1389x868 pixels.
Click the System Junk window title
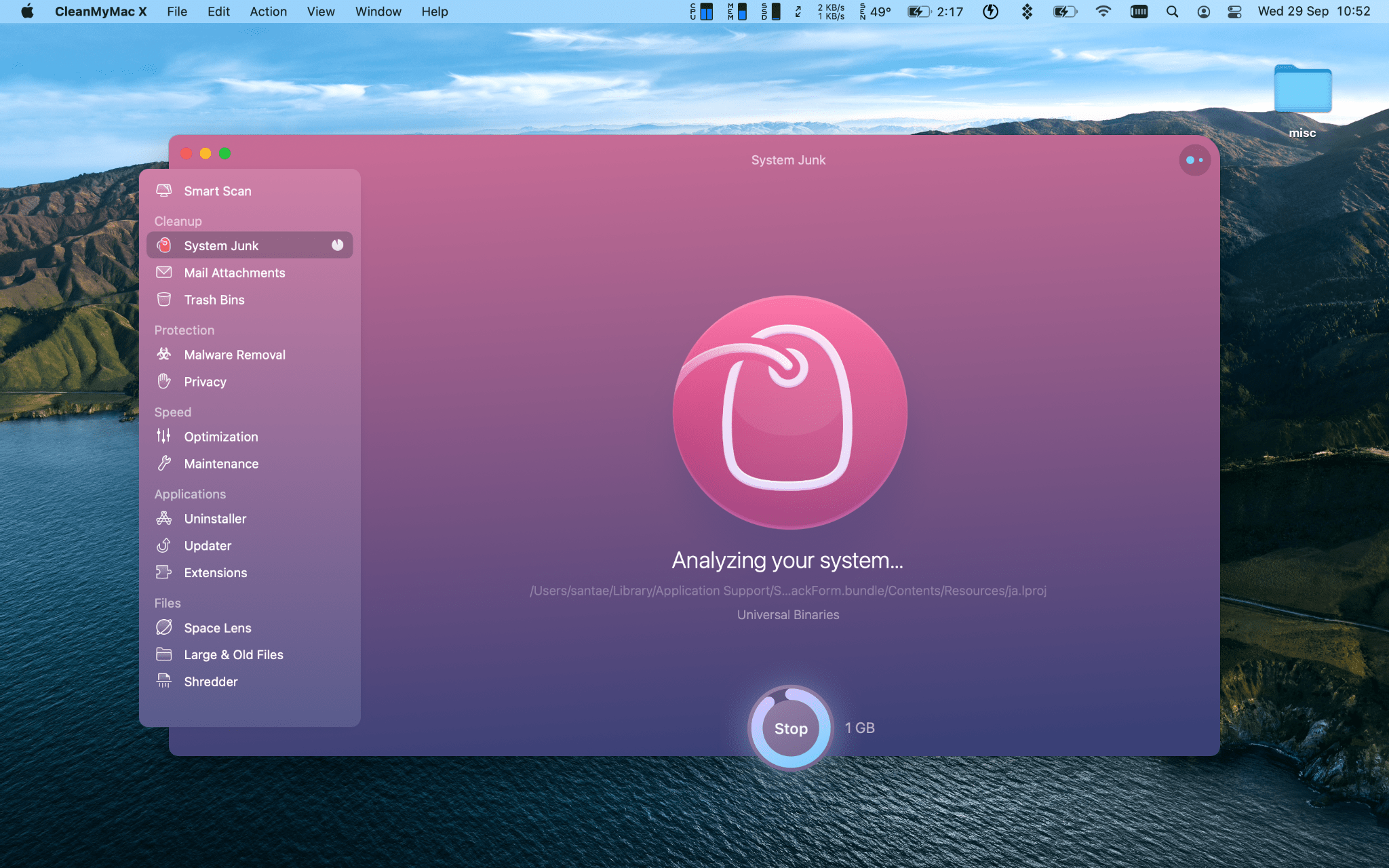tap(788, 160)
